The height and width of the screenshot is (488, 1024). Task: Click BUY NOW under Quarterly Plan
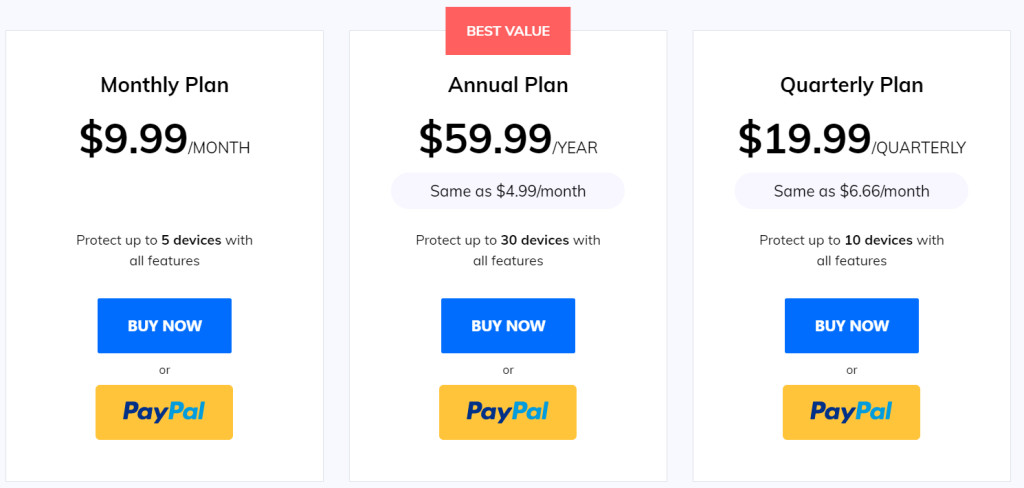(852, 325)
